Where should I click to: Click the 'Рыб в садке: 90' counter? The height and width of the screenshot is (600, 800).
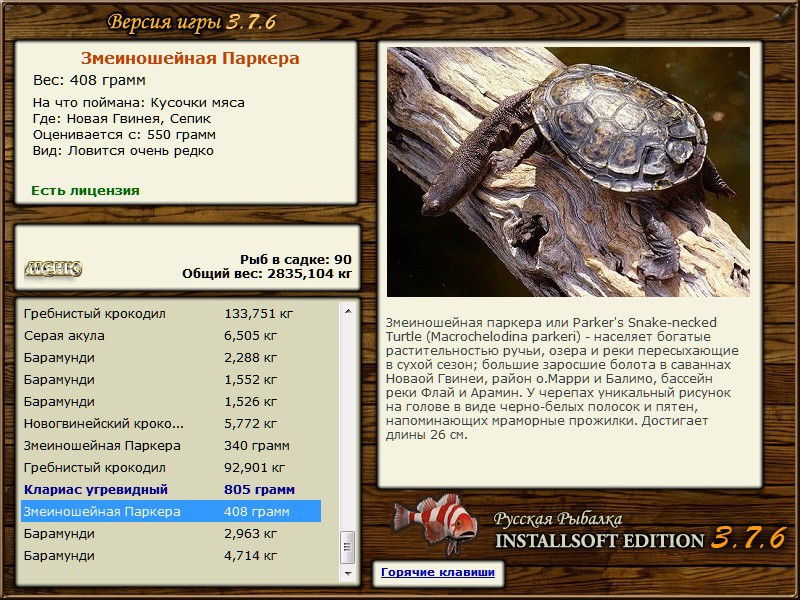tap(296, 259)
